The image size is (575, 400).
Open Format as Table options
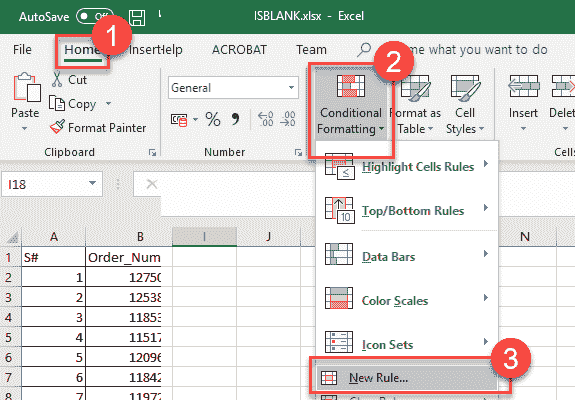coord(415,105)
